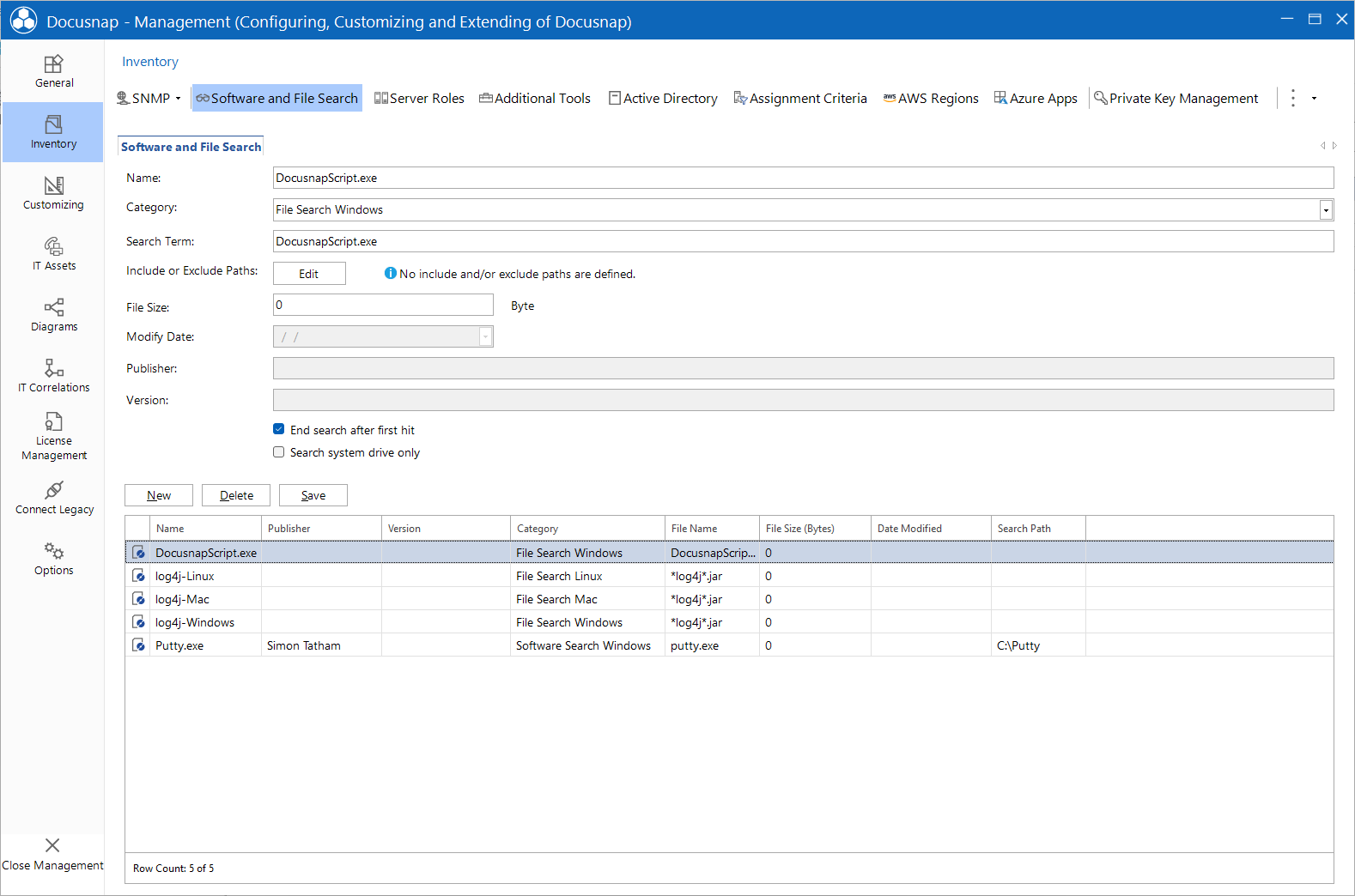
Task: Open Private Key Management toolbar item
Action: pyautogui.click(x=1176, y=98)
